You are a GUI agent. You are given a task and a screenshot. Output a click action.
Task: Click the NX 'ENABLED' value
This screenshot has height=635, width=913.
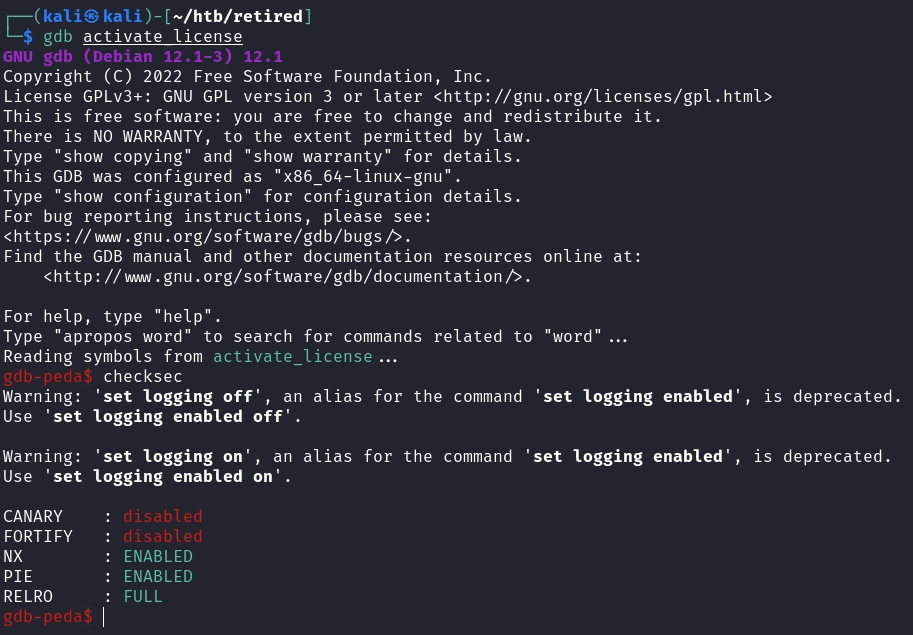(157, 557)
